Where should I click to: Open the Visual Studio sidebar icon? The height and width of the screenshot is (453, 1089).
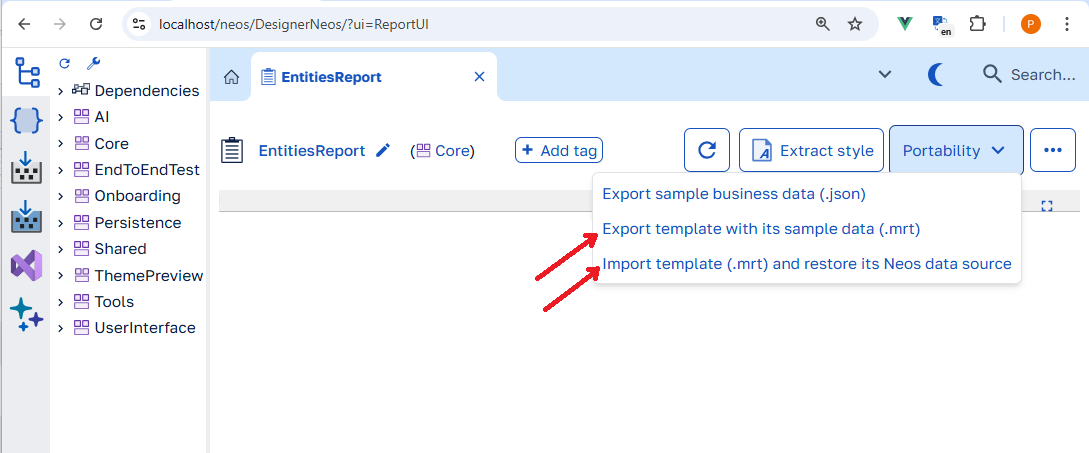[x=26, y=265]
